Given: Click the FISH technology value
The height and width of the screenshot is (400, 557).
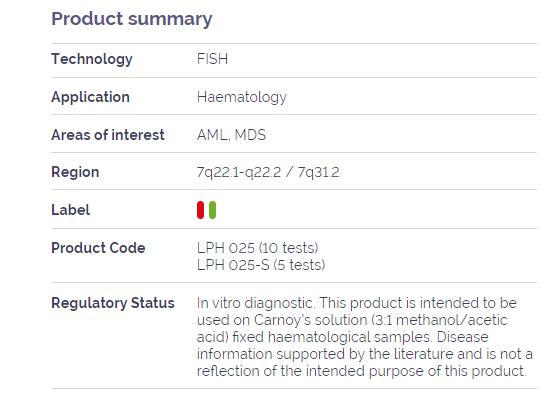Looking at the screenshot, I should [x=212, y=59].
